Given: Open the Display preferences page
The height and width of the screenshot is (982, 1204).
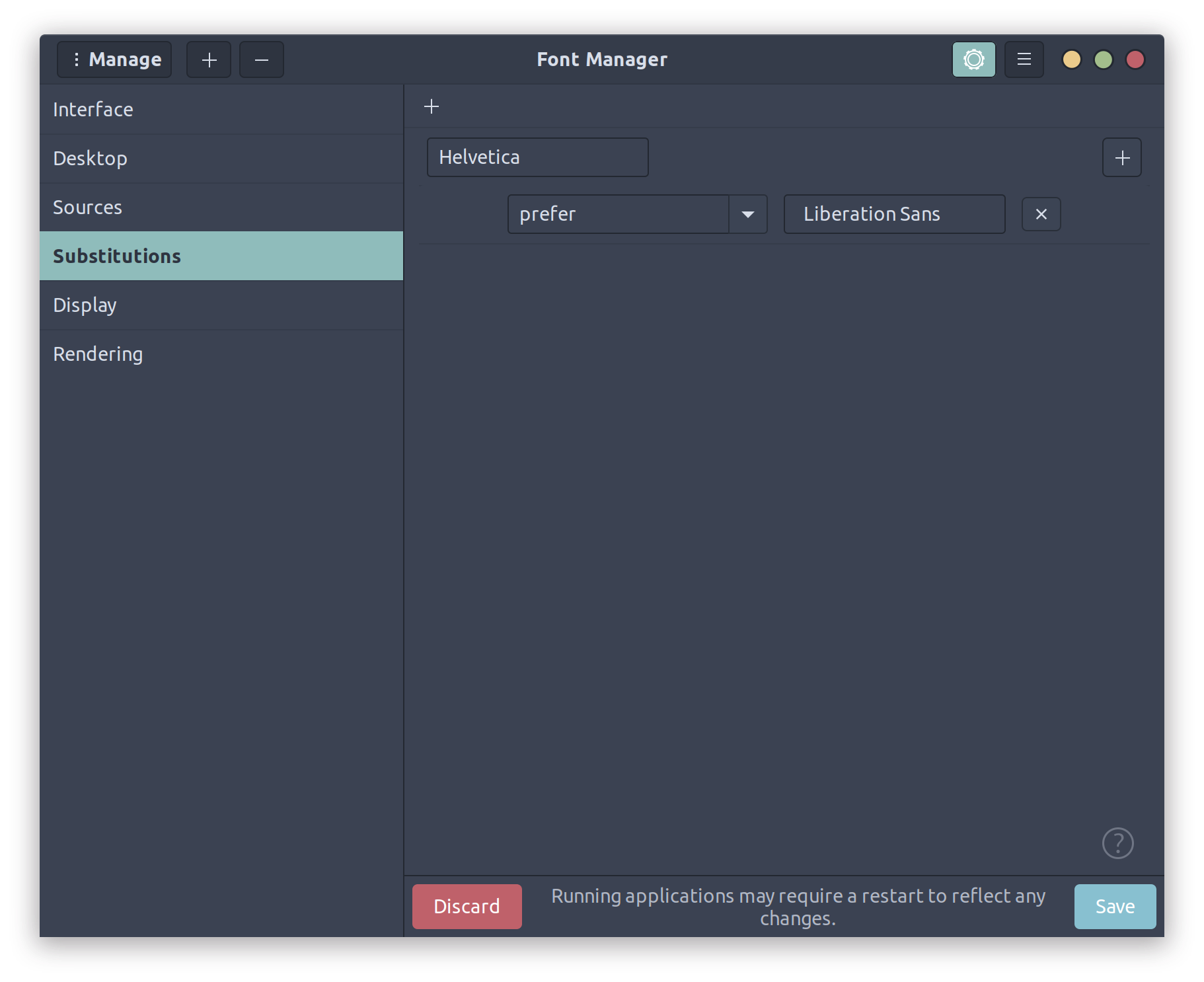Looking at the screenshot, I should tap(221, 305).
